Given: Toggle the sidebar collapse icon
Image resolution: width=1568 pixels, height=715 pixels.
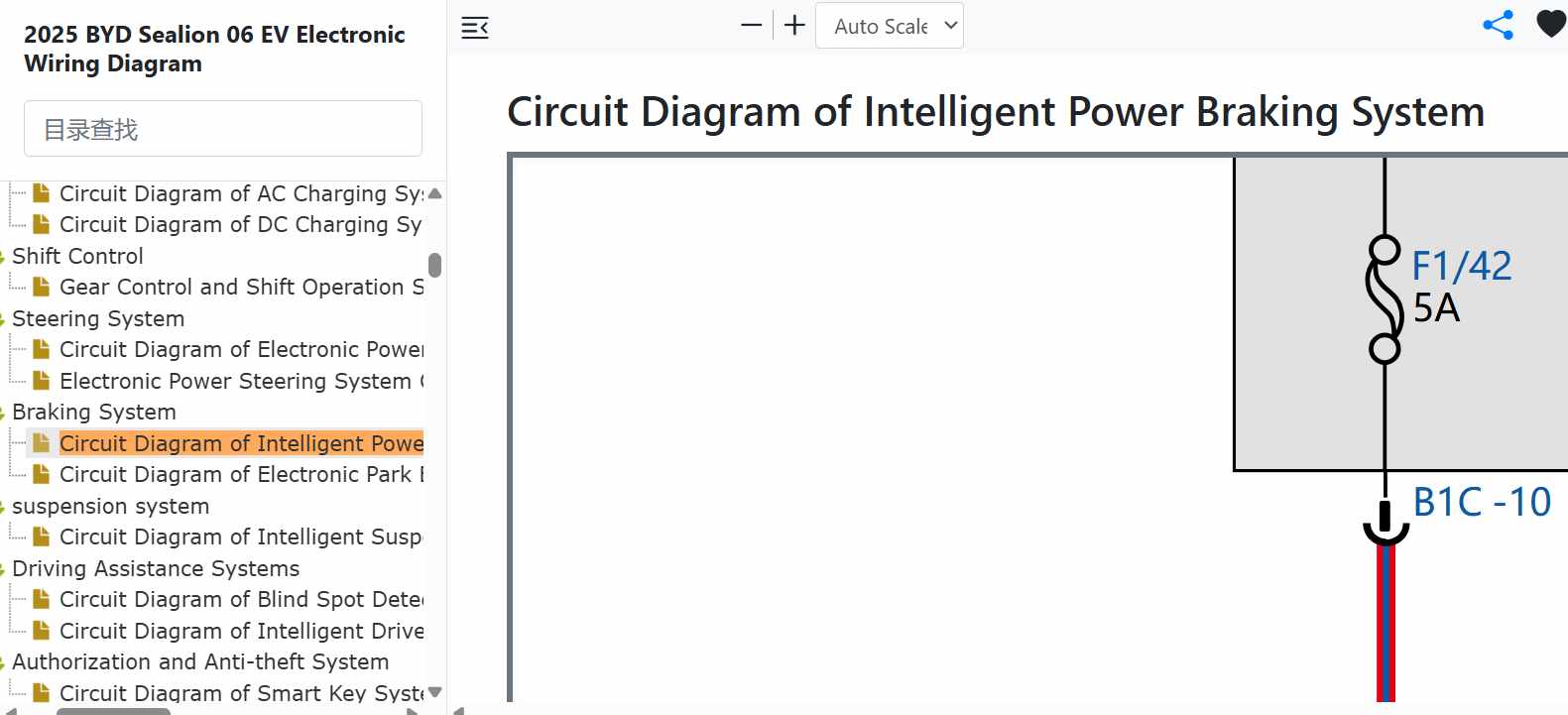Looking at the screenshot, I should pos(475,28).
